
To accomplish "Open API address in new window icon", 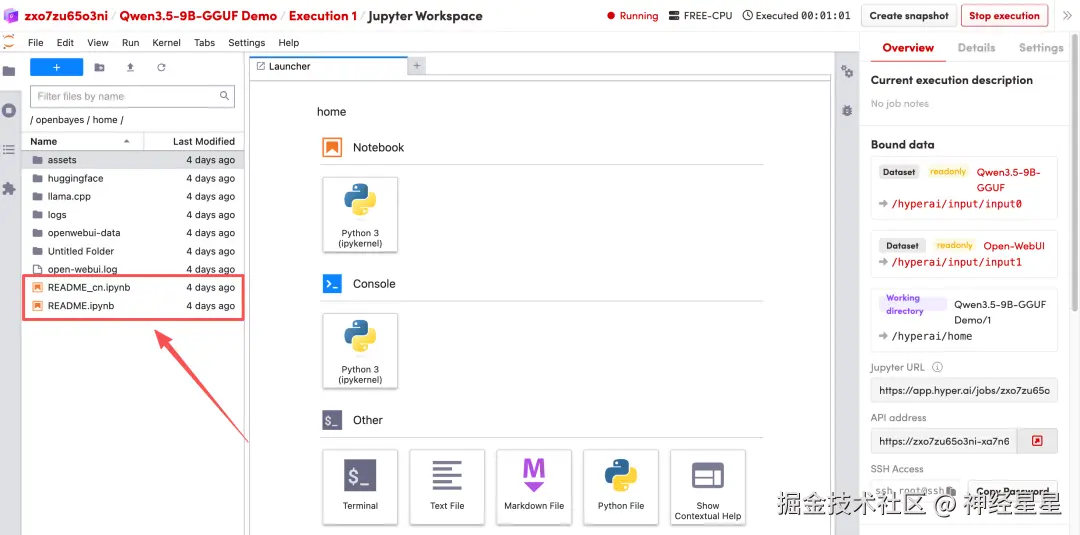I will [1037, 441].
